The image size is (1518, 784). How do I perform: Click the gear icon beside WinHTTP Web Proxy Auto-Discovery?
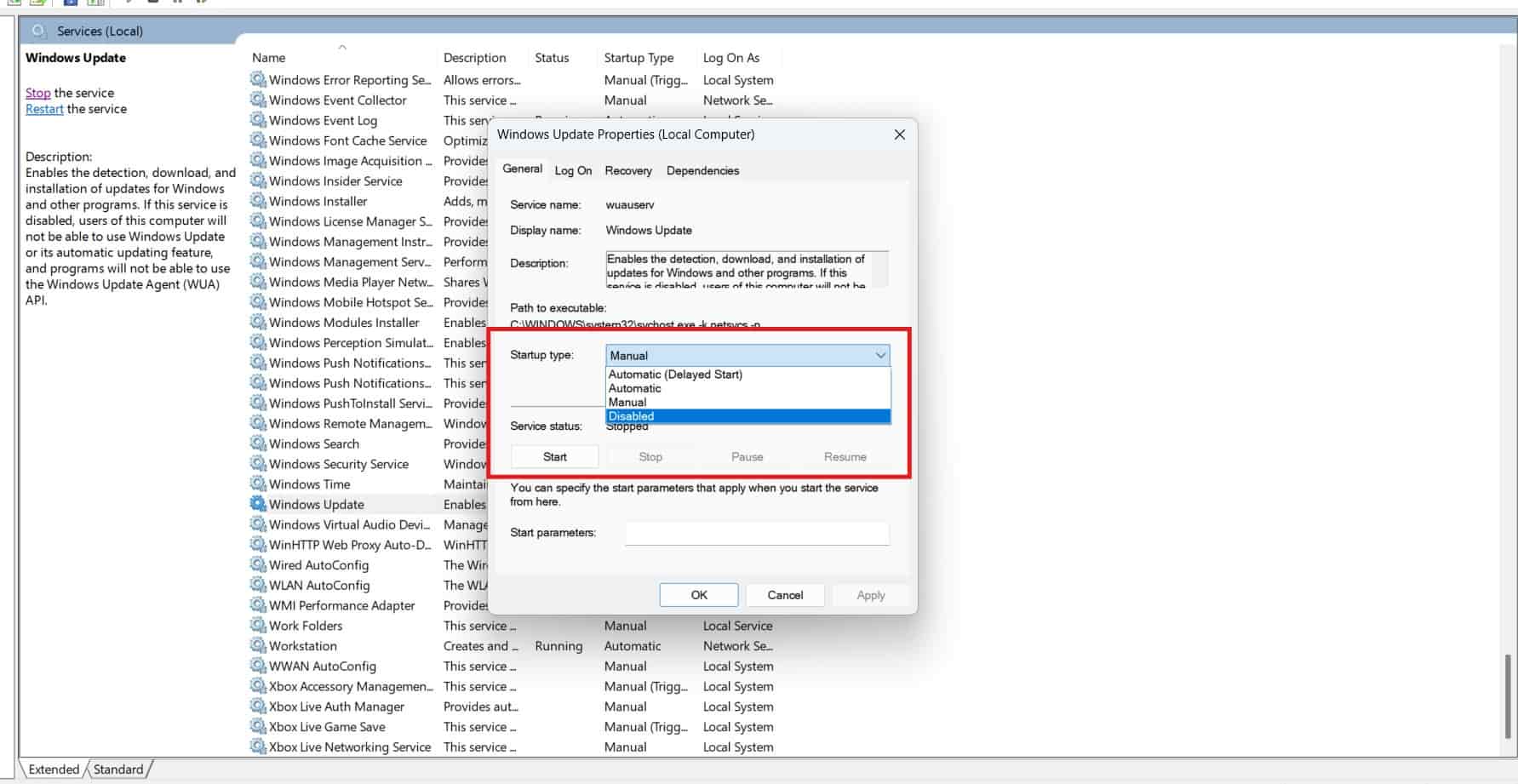(x=258, y=545)
